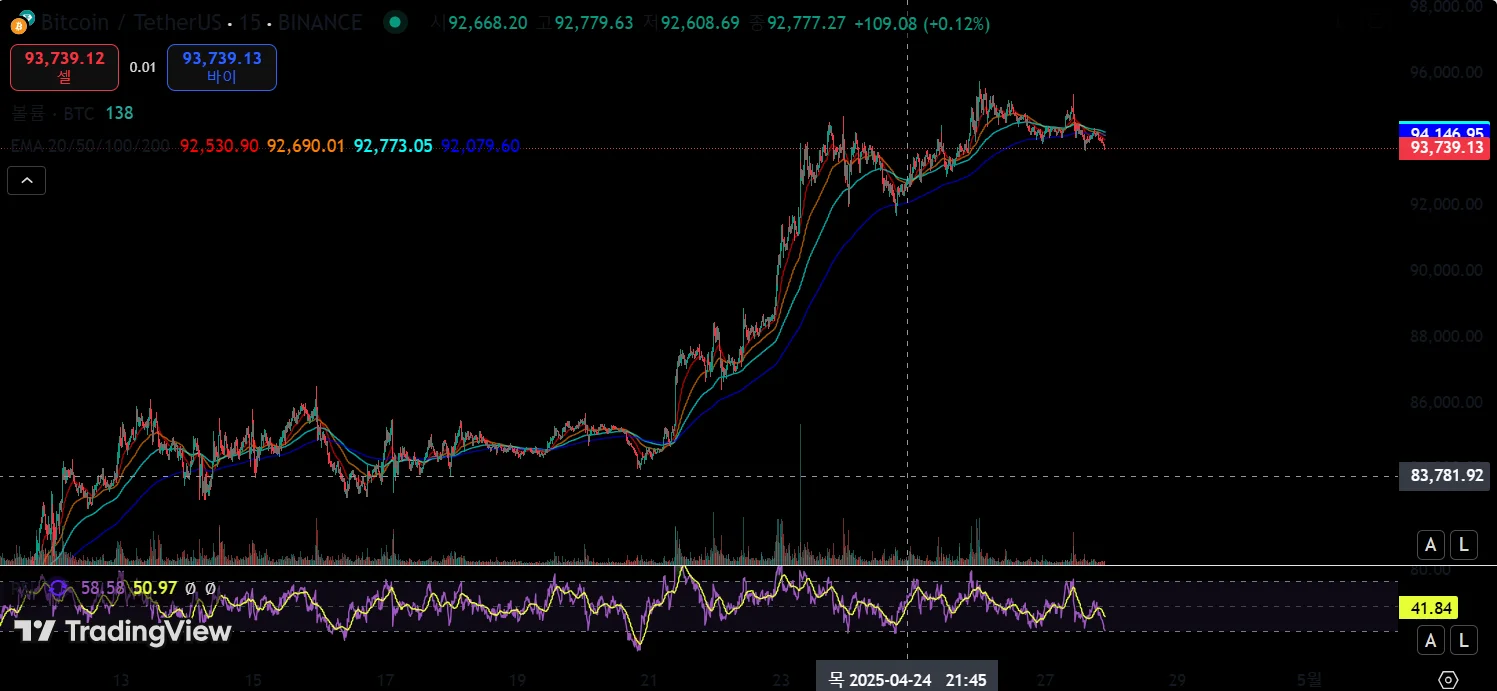This screenshot has width=1497, height=691.
Task: Click the cyan EMA value 92,773.05
Action: coord(393,146)
